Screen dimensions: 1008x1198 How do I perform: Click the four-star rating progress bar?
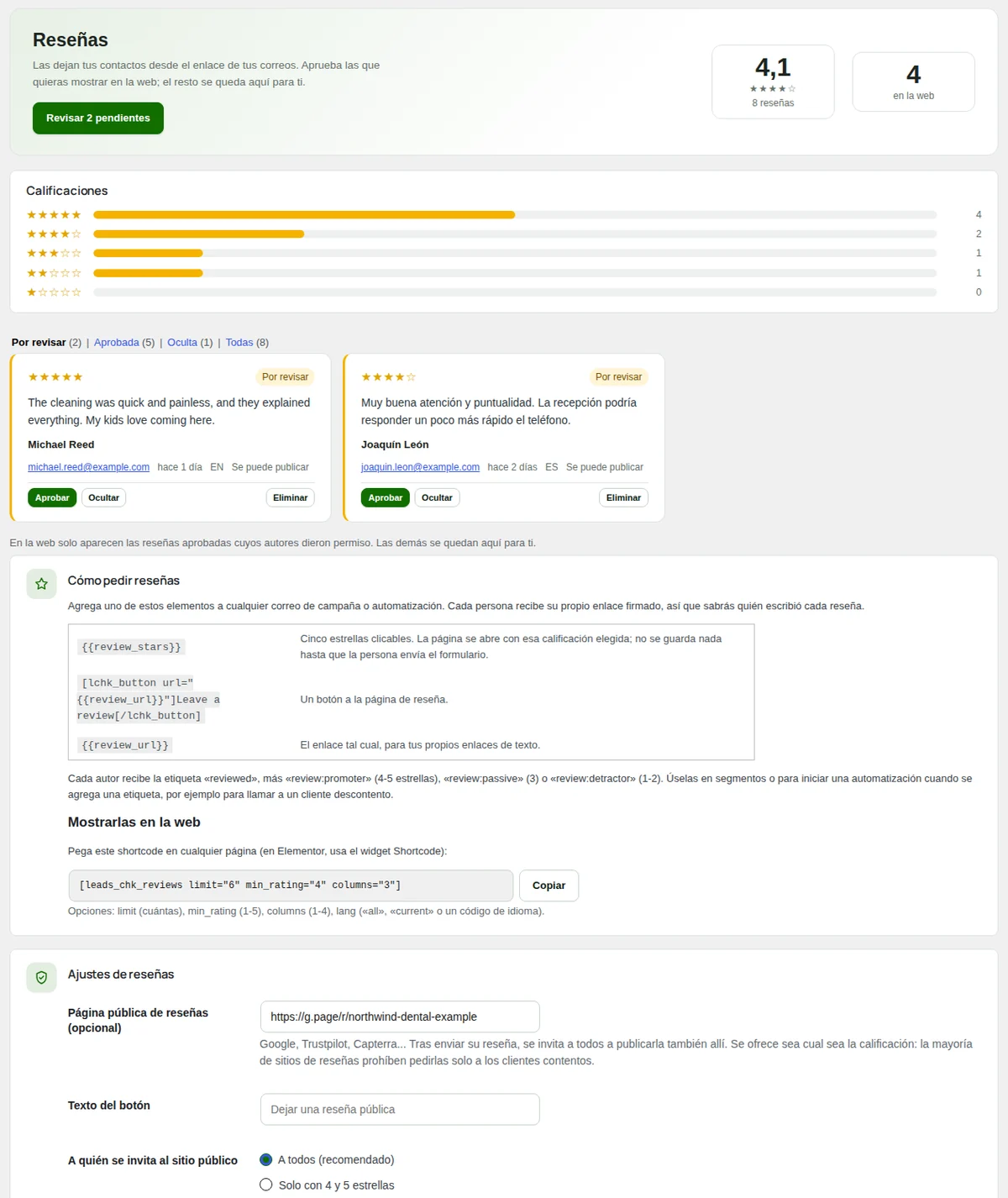(515, 234)
